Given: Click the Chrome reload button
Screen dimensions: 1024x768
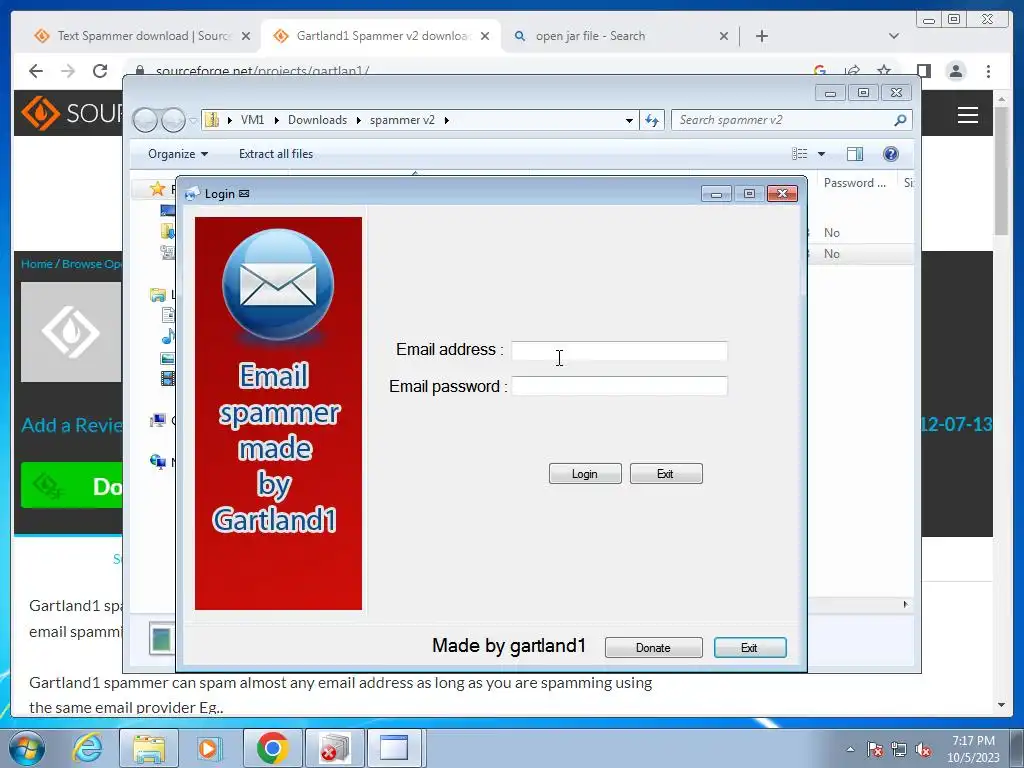Looking at the screenshot, I should 100,71.
